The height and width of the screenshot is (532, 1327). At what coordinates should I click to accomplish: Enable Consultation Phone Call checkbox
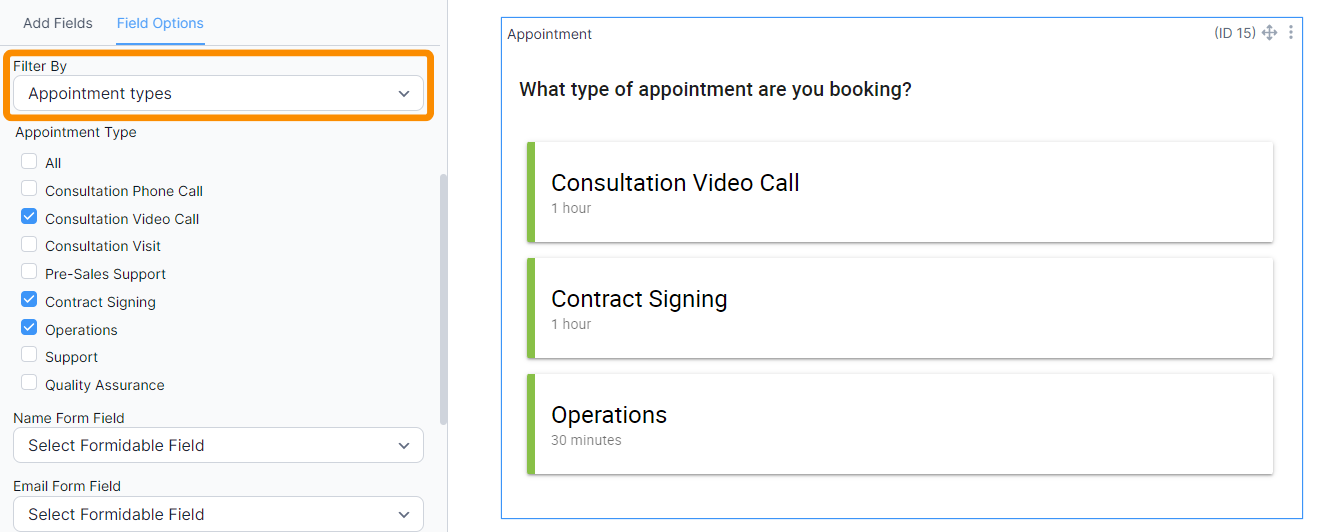pyautogui.click(x=29, y=189)
